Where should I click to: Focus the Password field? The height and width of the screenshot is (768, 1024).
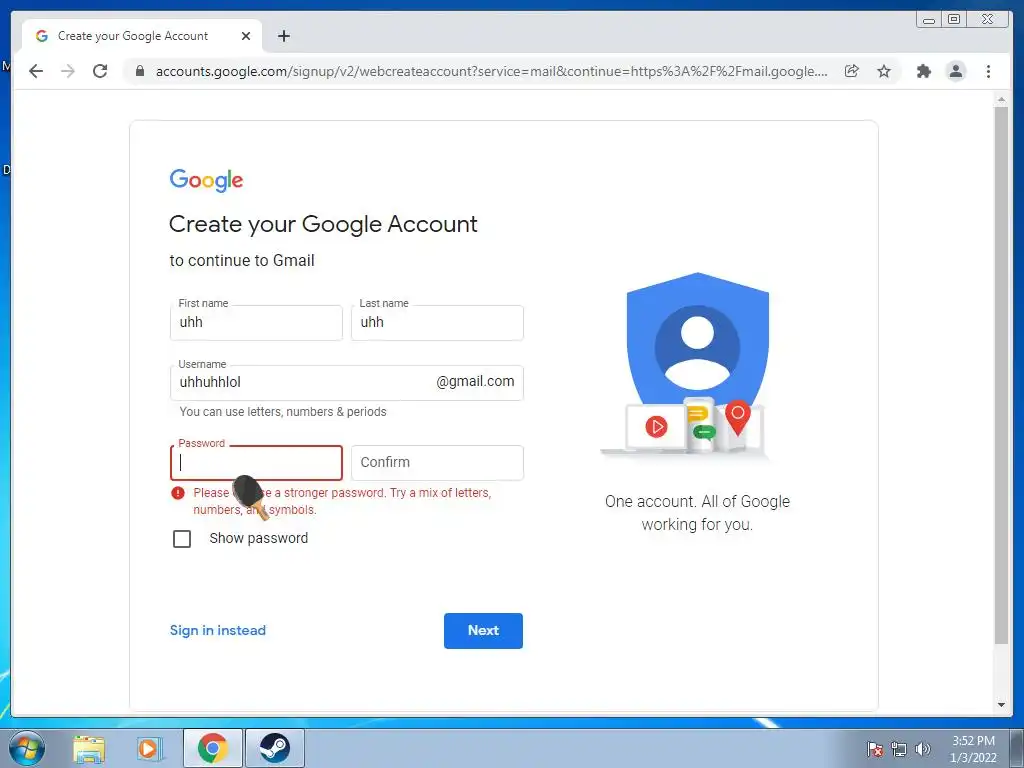(x=256, y=462)
